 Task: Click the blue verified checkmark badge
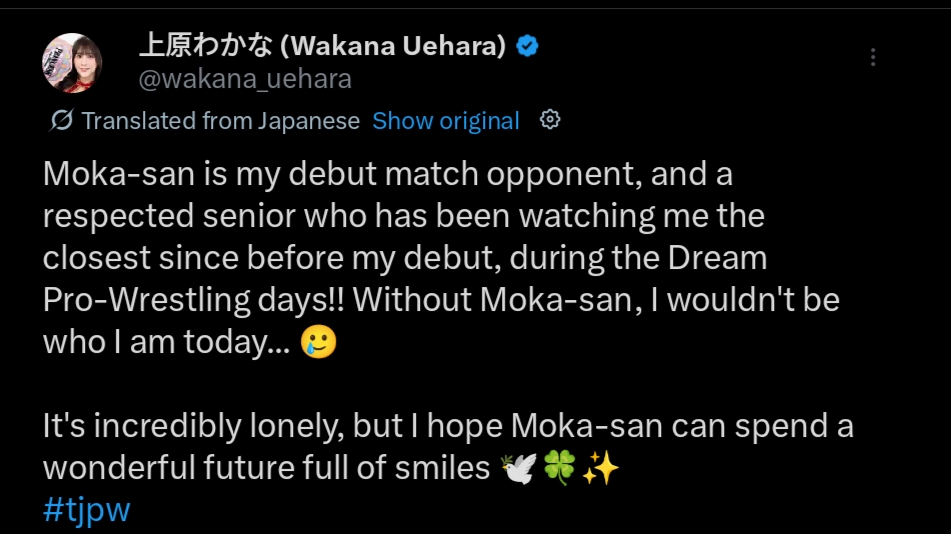[526, 46]
